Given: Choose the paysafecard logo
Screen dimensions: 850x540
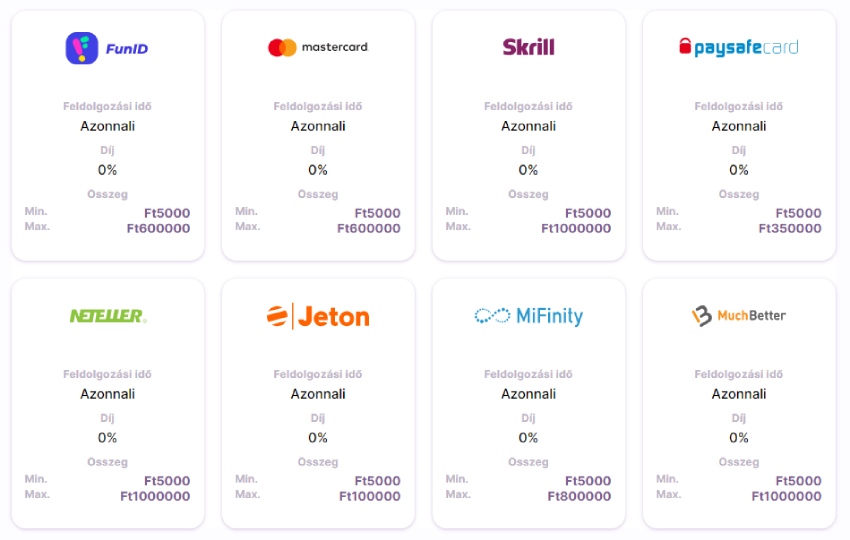Looking at the screenshot, I should (738, 47).
